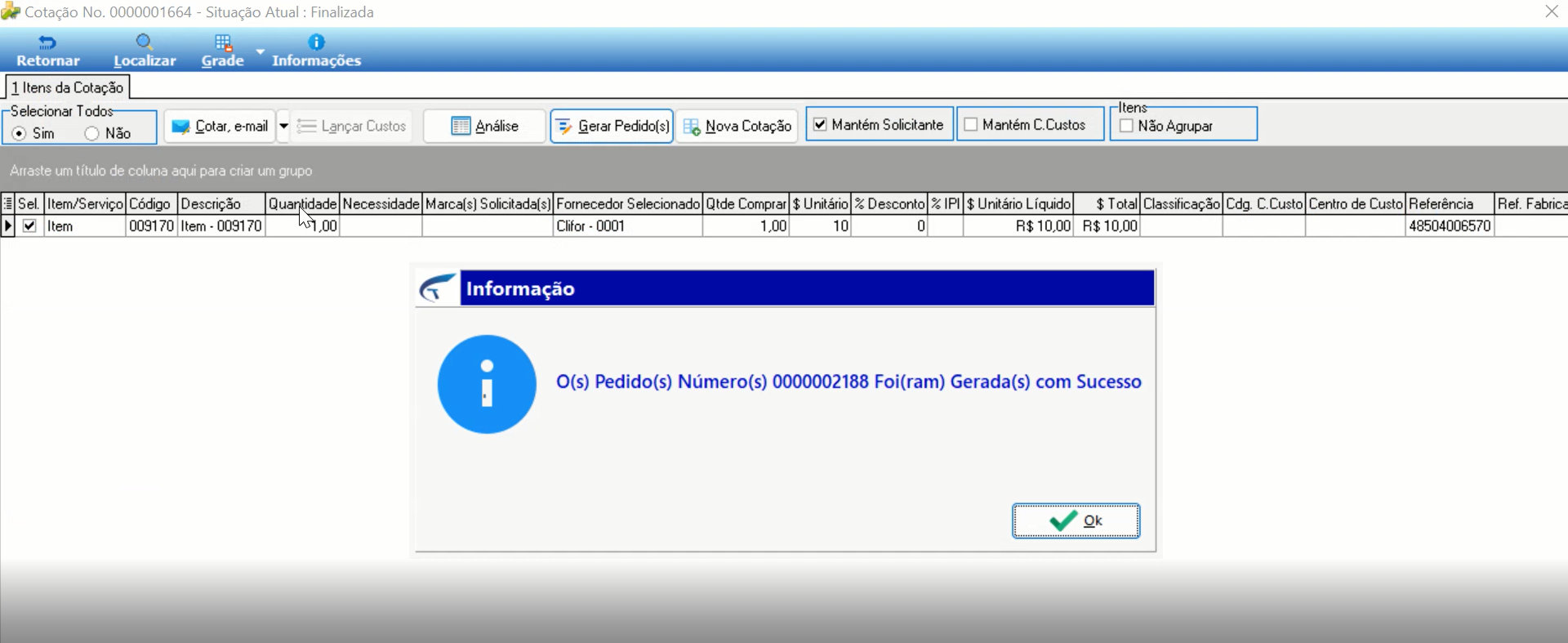Click reference cell 48504006570
The image size is (1568, 643).
click(1450, 226)
